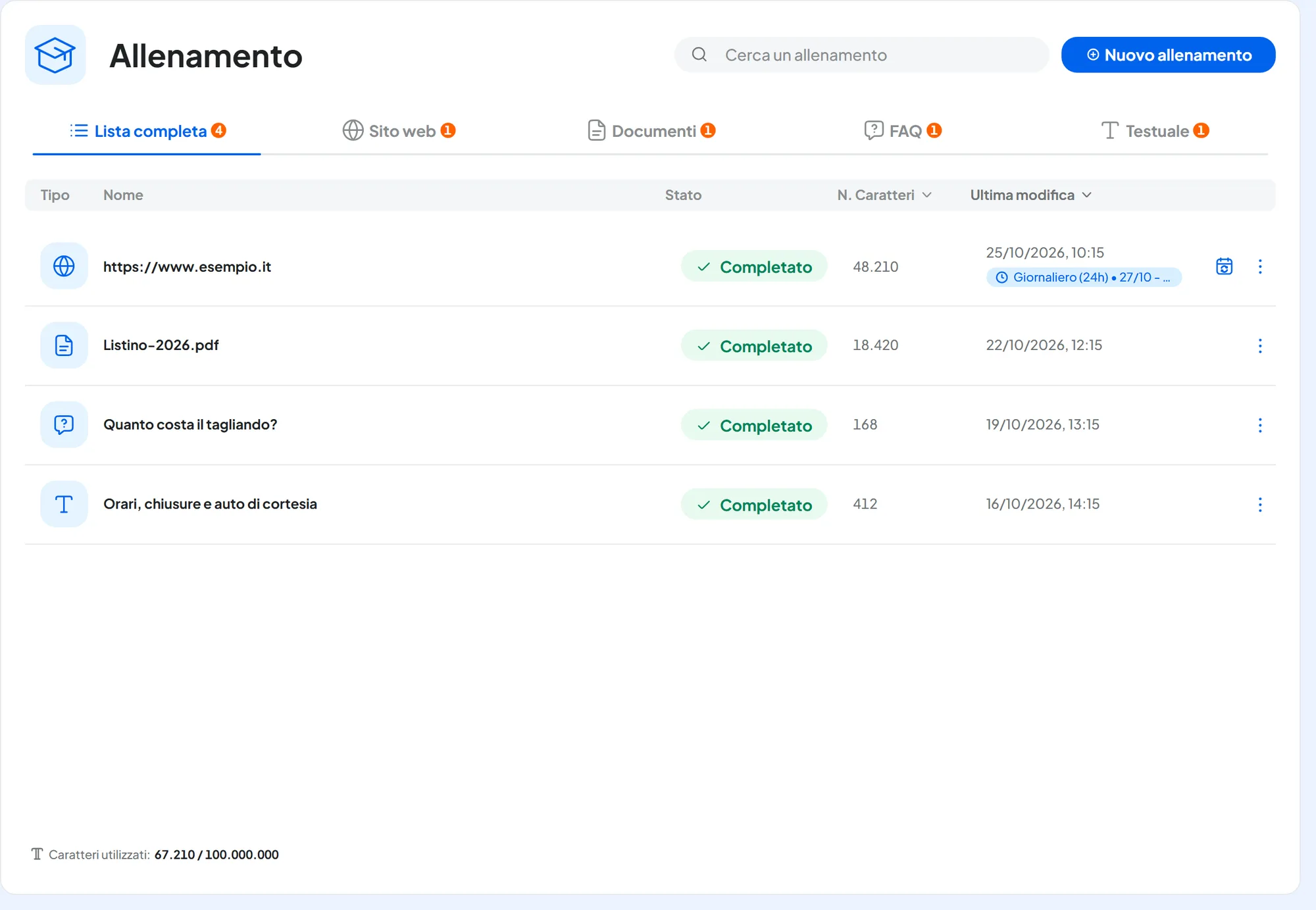Click the Completato status of esempio.it
The height and width of the screenshot is (910, 1316).
click(754, 266)
